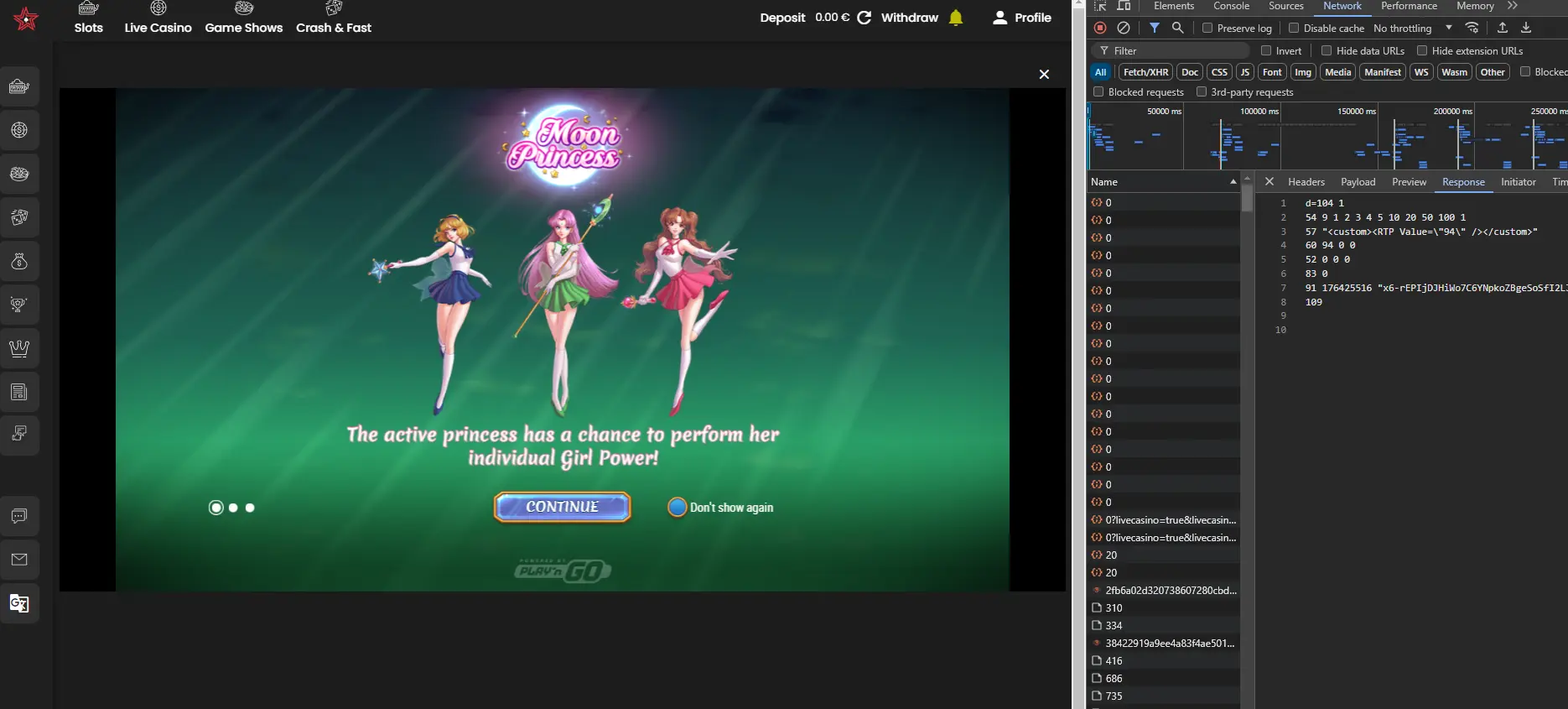This screenshot has width=1568, height=709.
Task: Open the news page sidebar icon
Action: click(19, 392)
